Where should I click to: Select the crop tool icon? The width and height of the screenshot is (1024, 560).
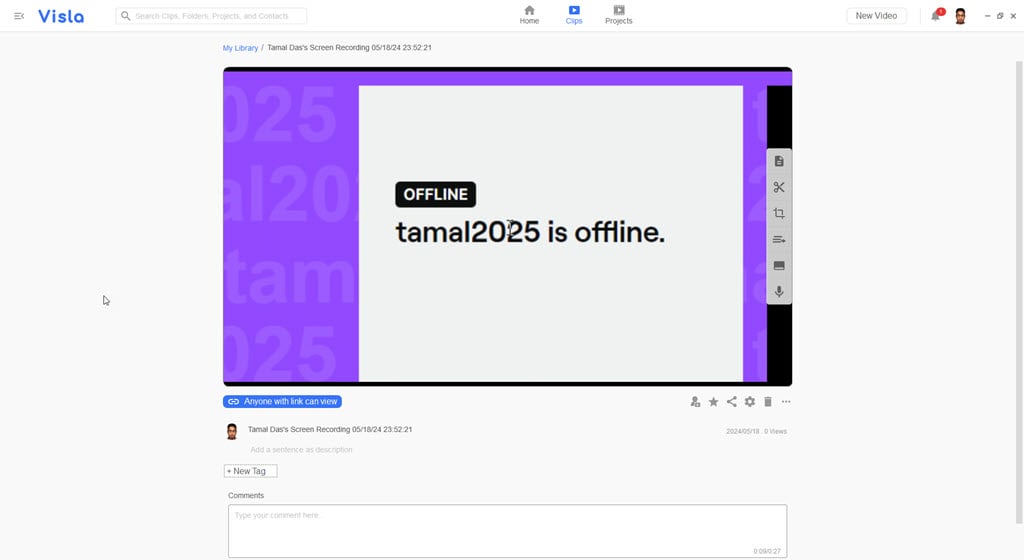tap(778, 213)
